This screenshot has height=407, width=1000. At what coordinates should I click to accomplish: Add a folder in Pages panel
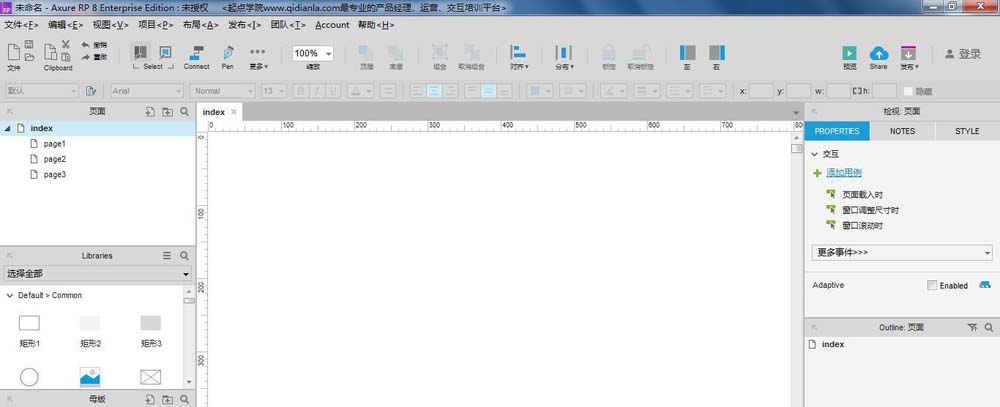167,112
